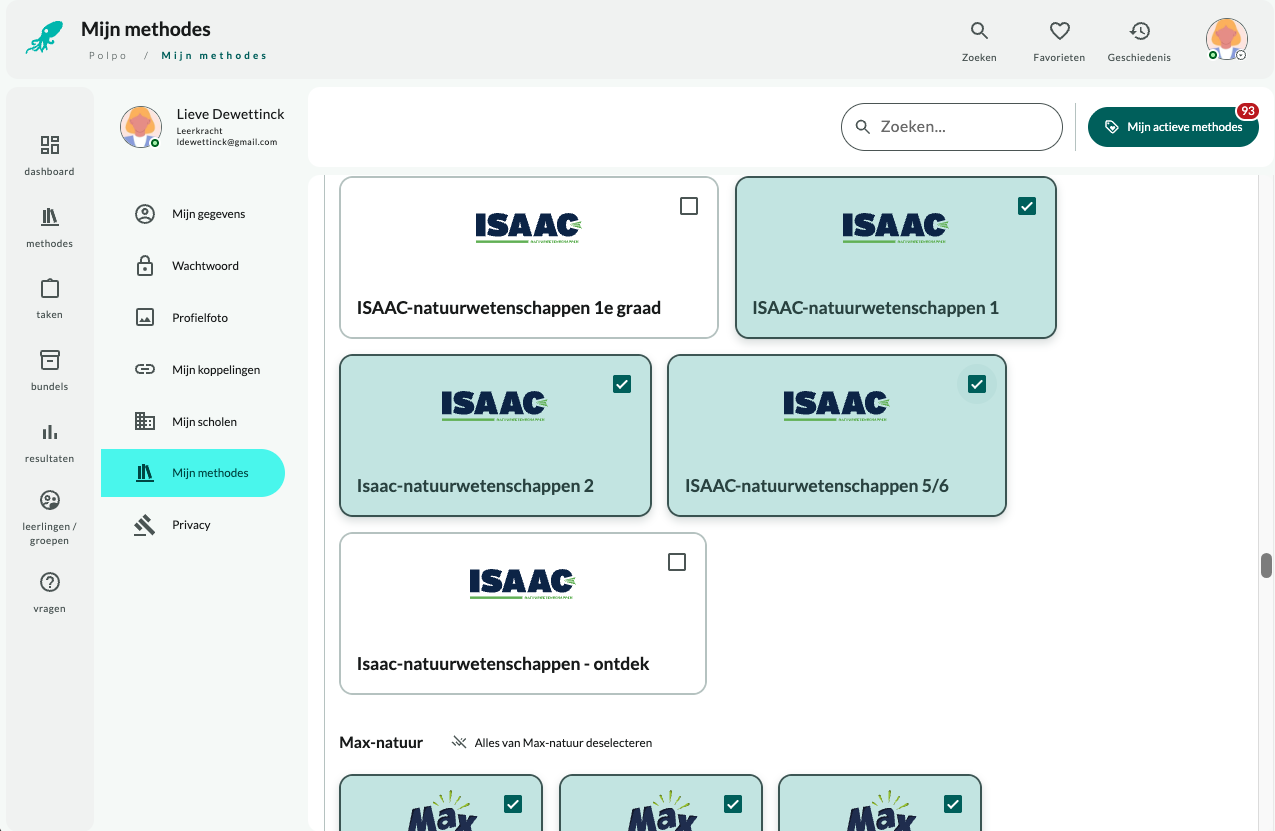Open Geschiedenis history icon

pyautogui.click(x=1139, y=31)
